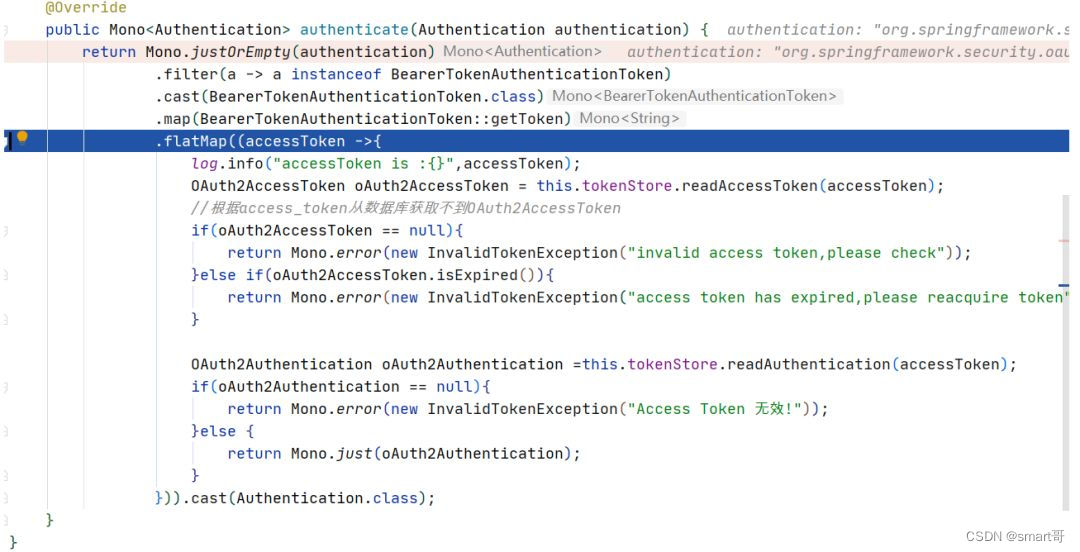Click the instanceof keyword in filter line
The width and height of the screenshot is (1080, 552).
[336, 74]
